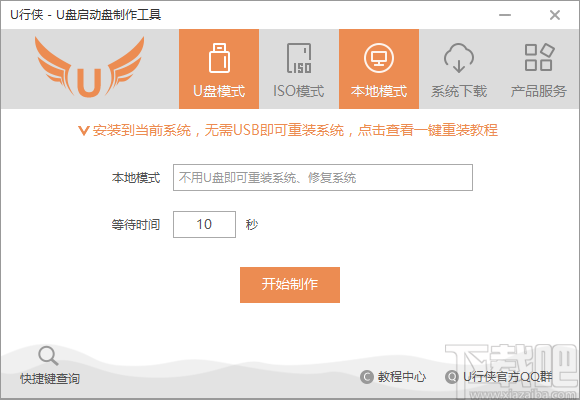Open 快捷键查询 magnifier icon
The height and width of the screenshot is (400, 580).
tap(48, 356)
